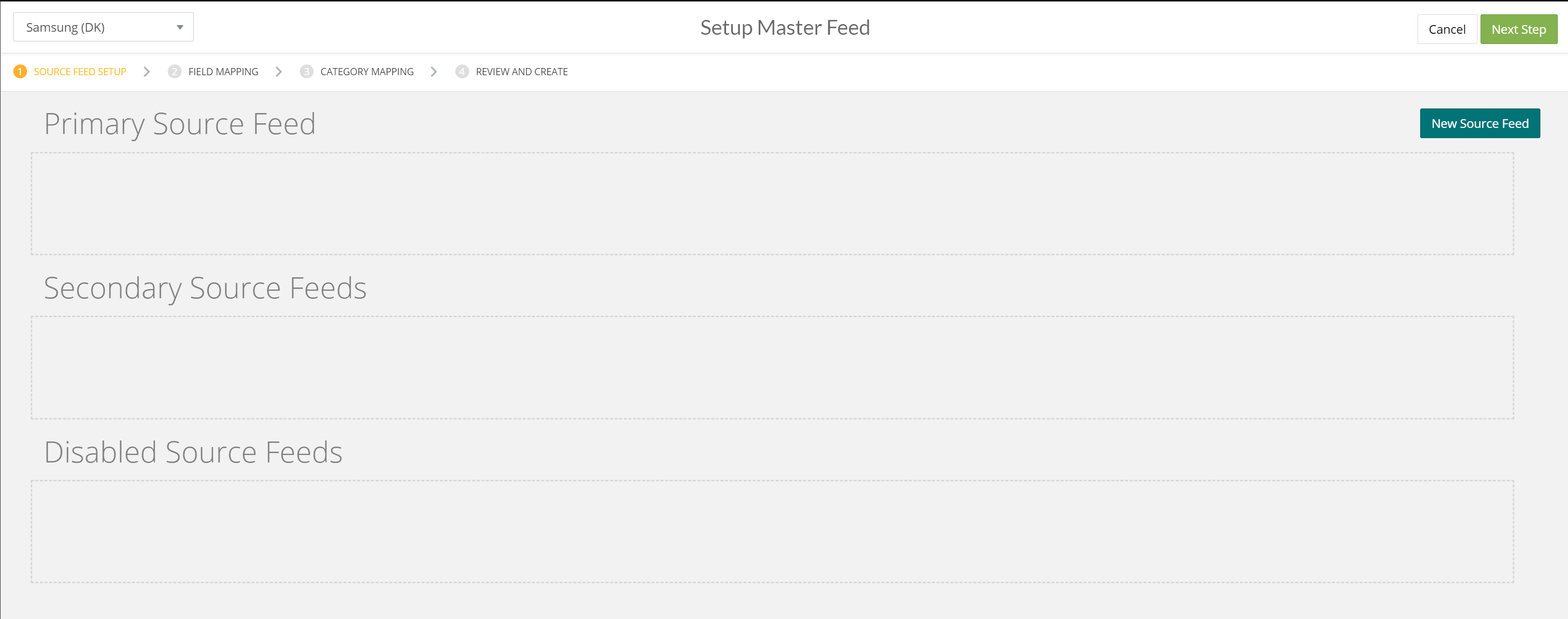Viewport: 1568px width, 619px height.
Task: Proceed with the Next Step button
Action: pos(1519,29)
